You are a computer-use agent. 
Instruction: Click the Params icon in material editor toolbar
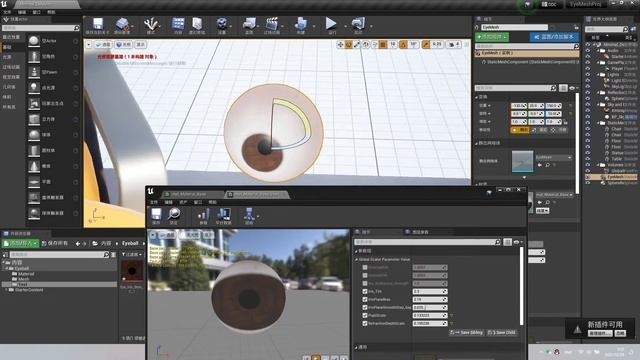click(x=203, y=215)
